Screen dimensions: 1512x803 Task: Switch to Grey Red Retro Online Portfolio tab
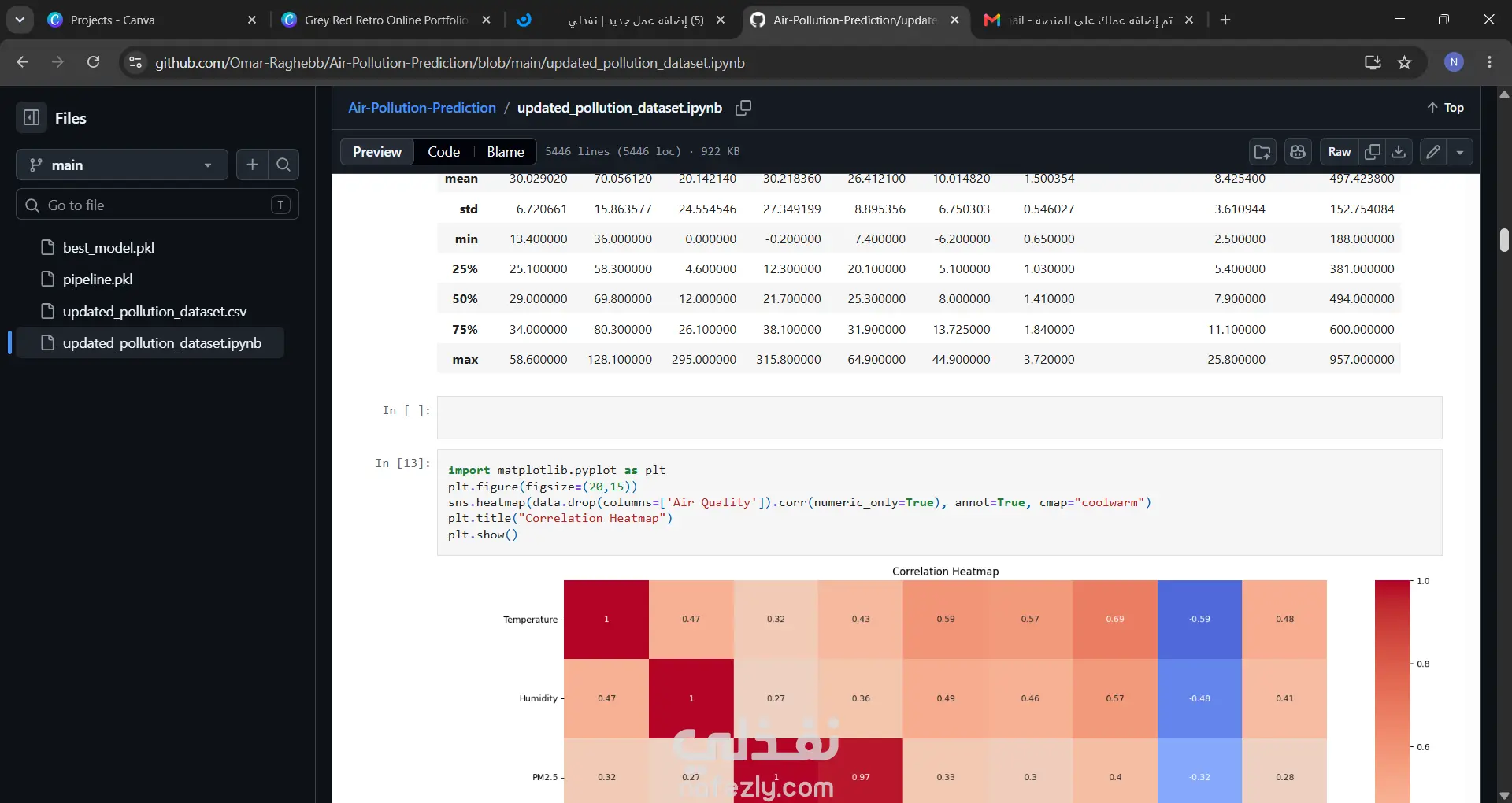pos(386,20)
